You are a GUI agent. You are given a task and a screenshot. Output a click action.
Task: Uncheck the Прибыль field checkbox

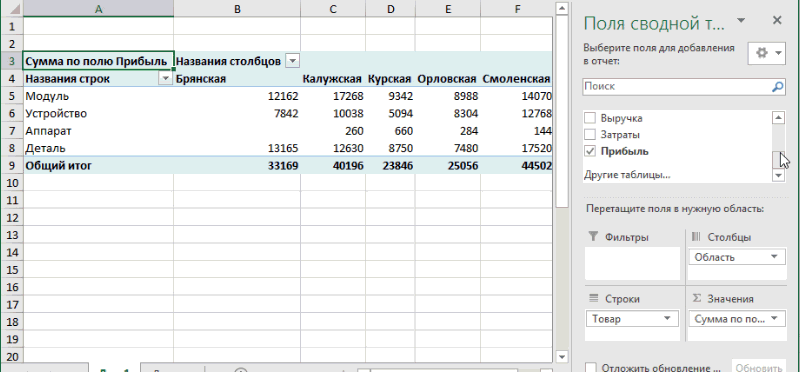(590, 152)
